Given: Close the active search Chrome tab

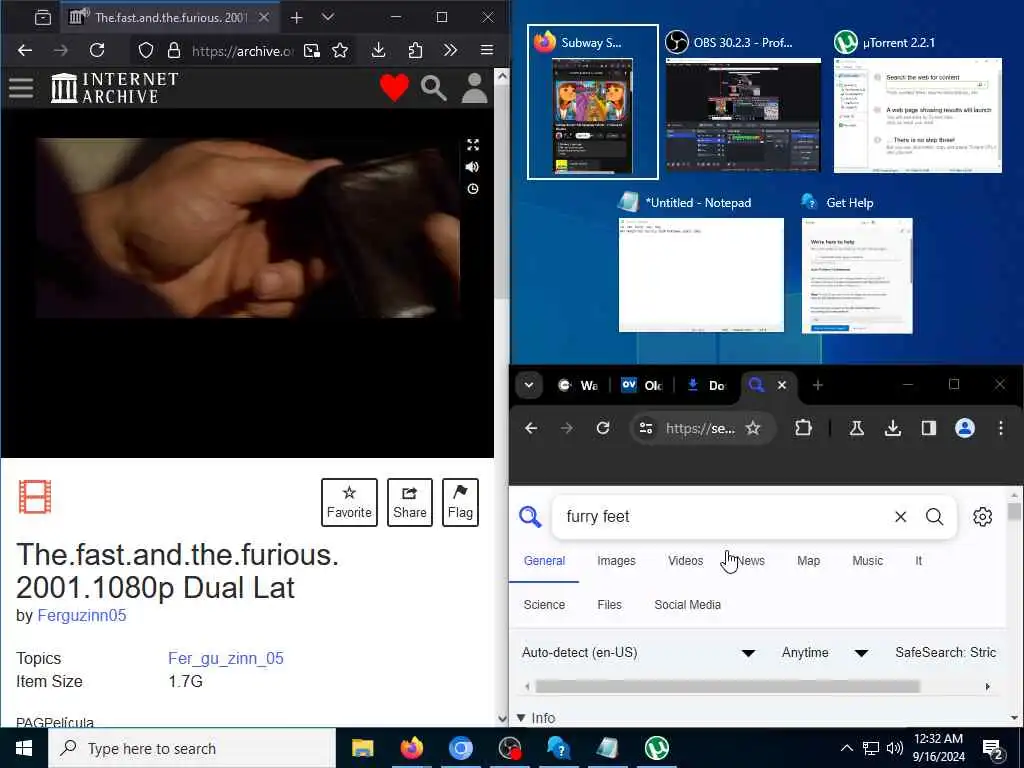Looking at the screenshot, I should coord(782,385).
